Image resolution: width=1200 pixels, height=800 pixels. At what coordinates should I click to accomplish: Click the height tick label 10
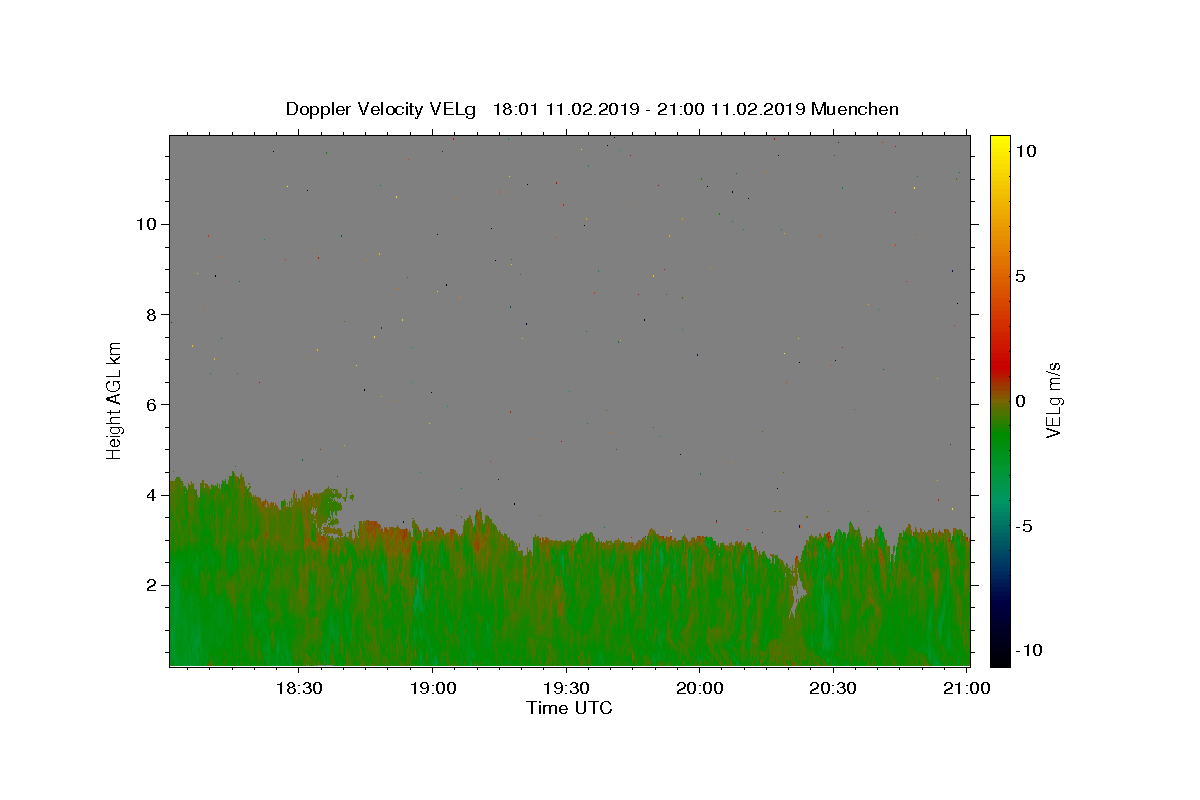146,224
